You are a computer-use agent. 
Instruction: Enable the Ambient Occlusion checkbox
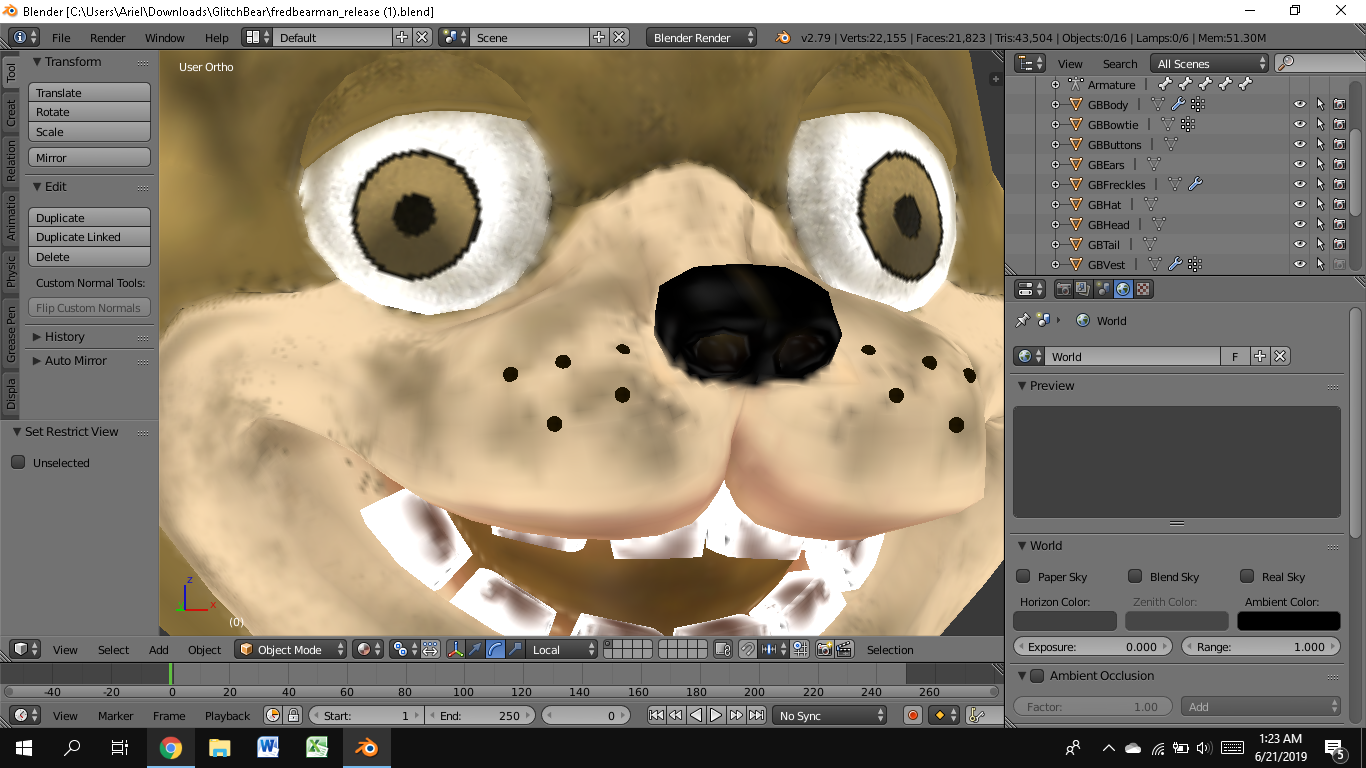pos(1037,676)
